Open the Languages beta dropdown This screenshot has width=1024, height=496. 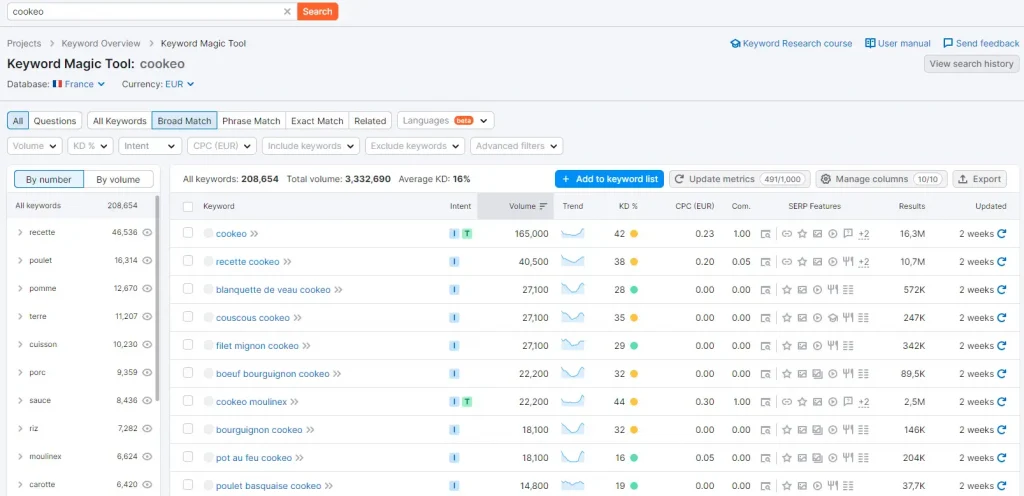[445, 121]
